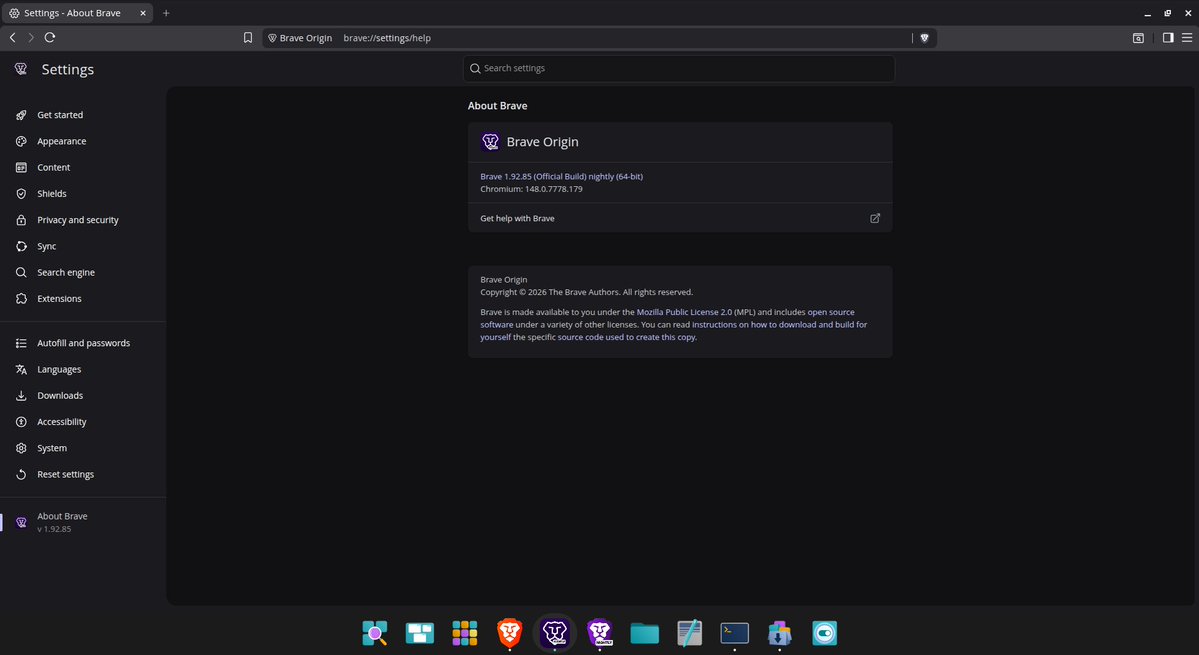Open Sync settings

pos(47,246)
